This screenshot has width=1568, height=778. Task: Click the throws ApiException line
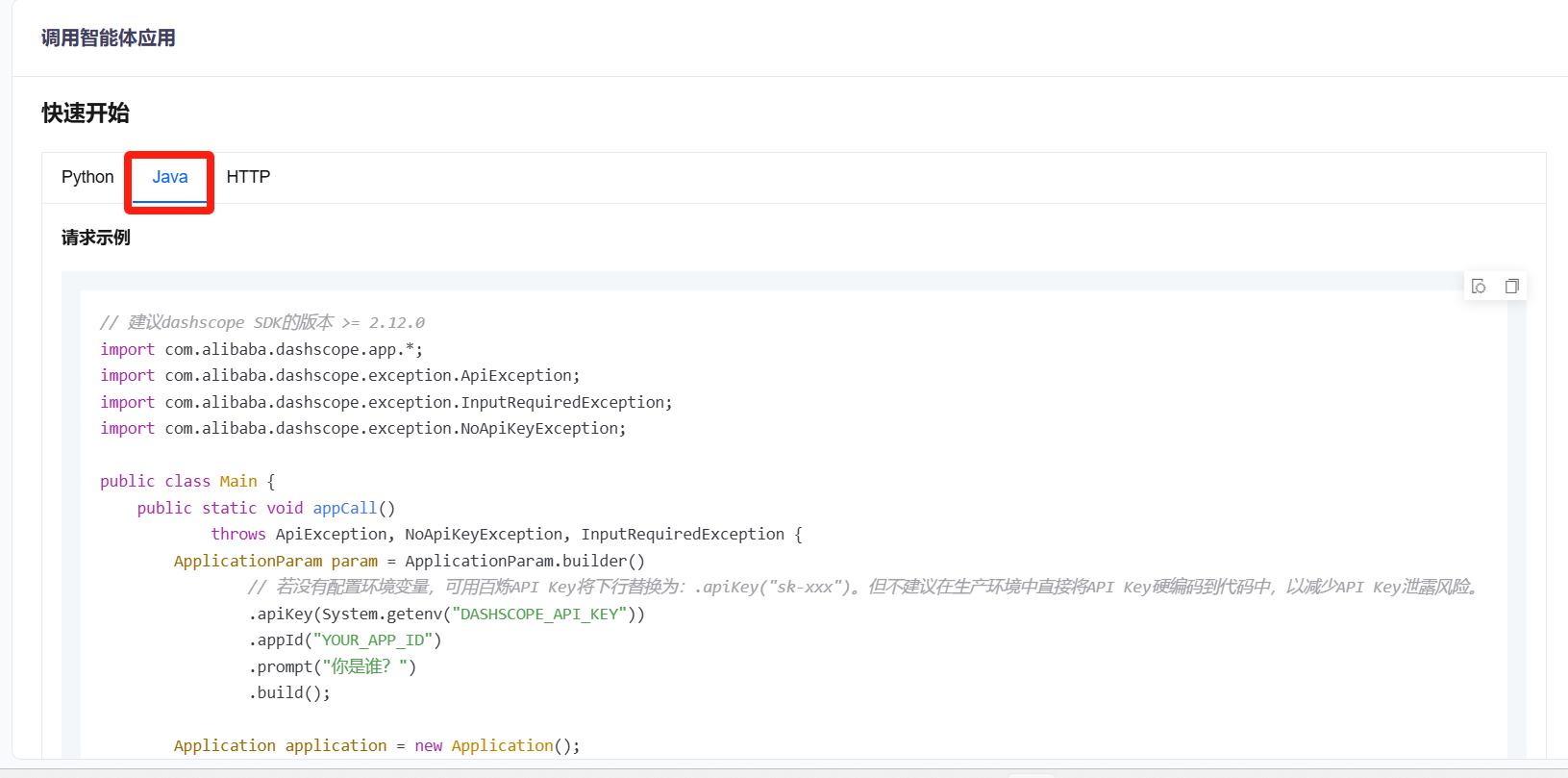pyautogui.click(x=507, y=534)
